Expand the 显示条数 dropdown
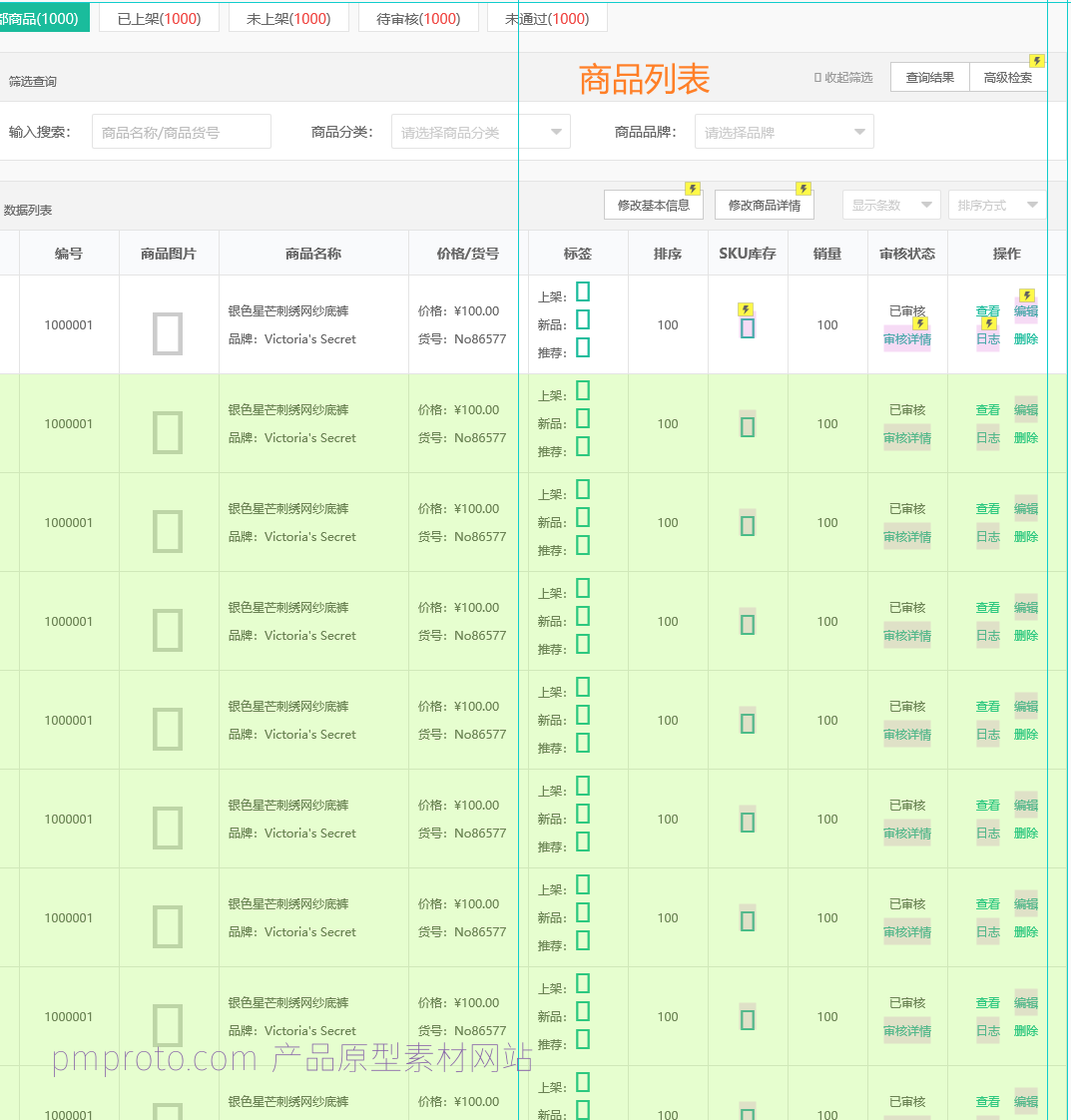 (x=891, y=205)
